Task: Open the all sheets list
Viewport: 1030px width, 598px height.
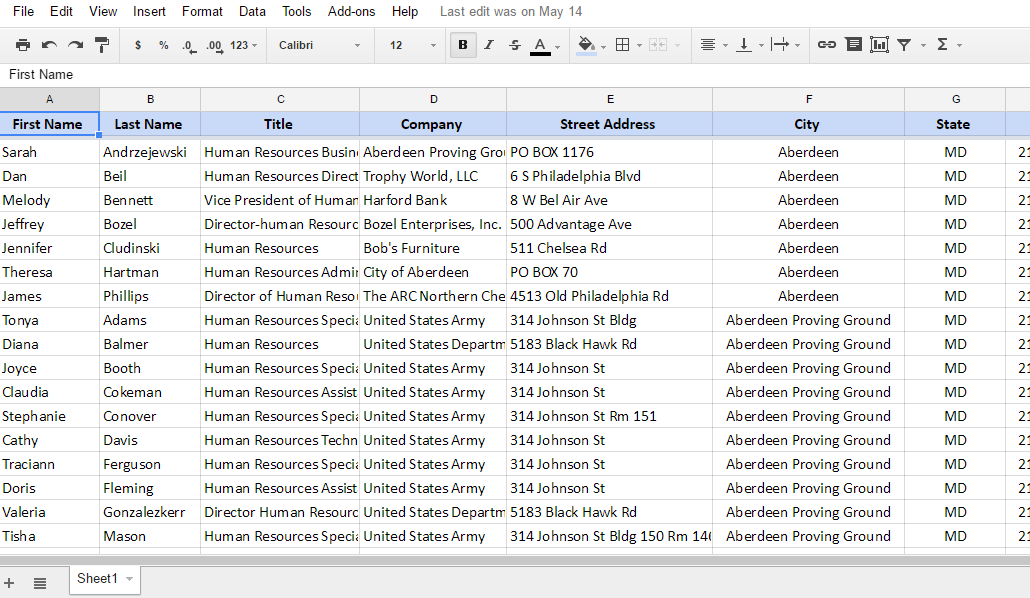Action: (x=40, y=583)
